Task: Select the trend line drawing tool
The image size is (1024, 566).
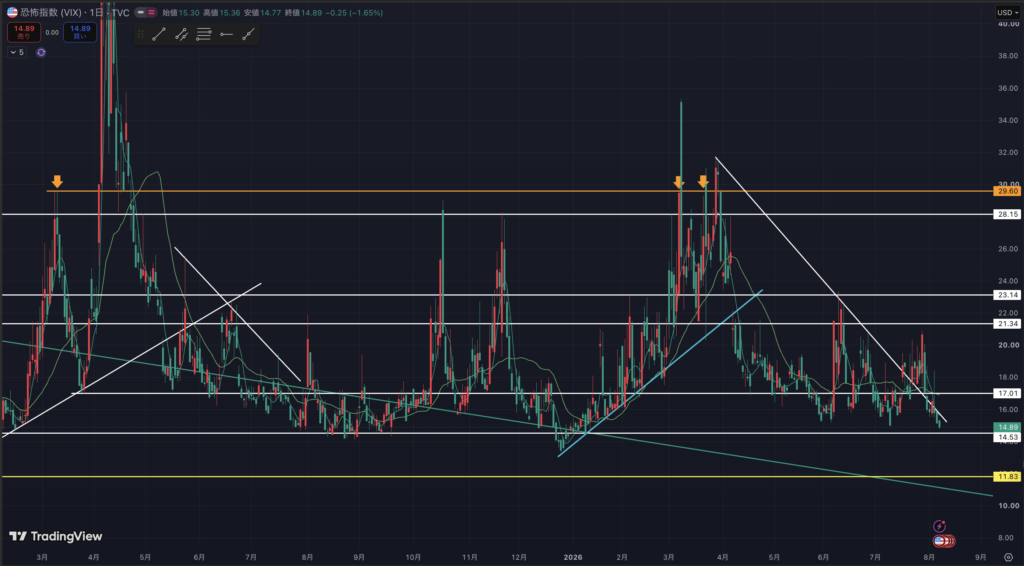Action: (x=159, y=35)
